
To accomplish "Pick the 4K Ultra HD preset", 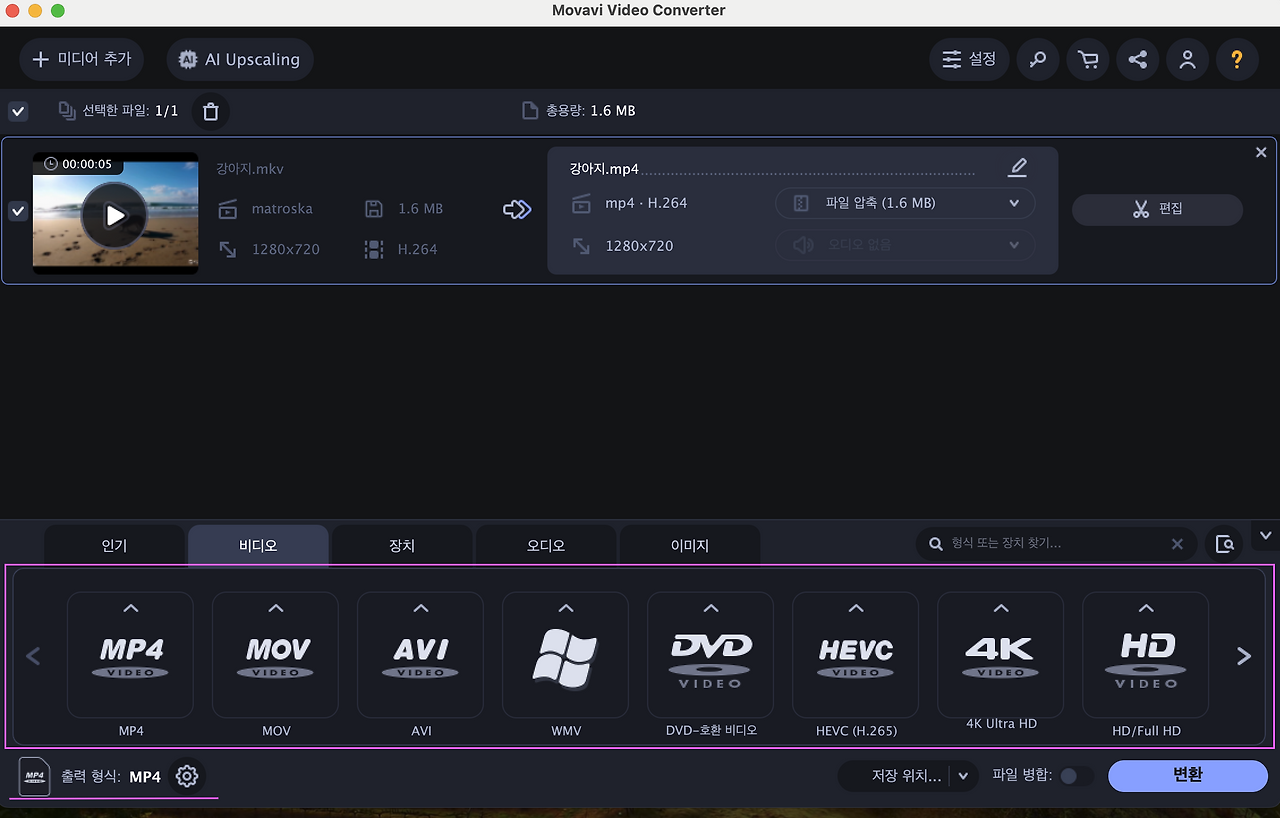I will pyautogui.click(x=1000, y=655).
